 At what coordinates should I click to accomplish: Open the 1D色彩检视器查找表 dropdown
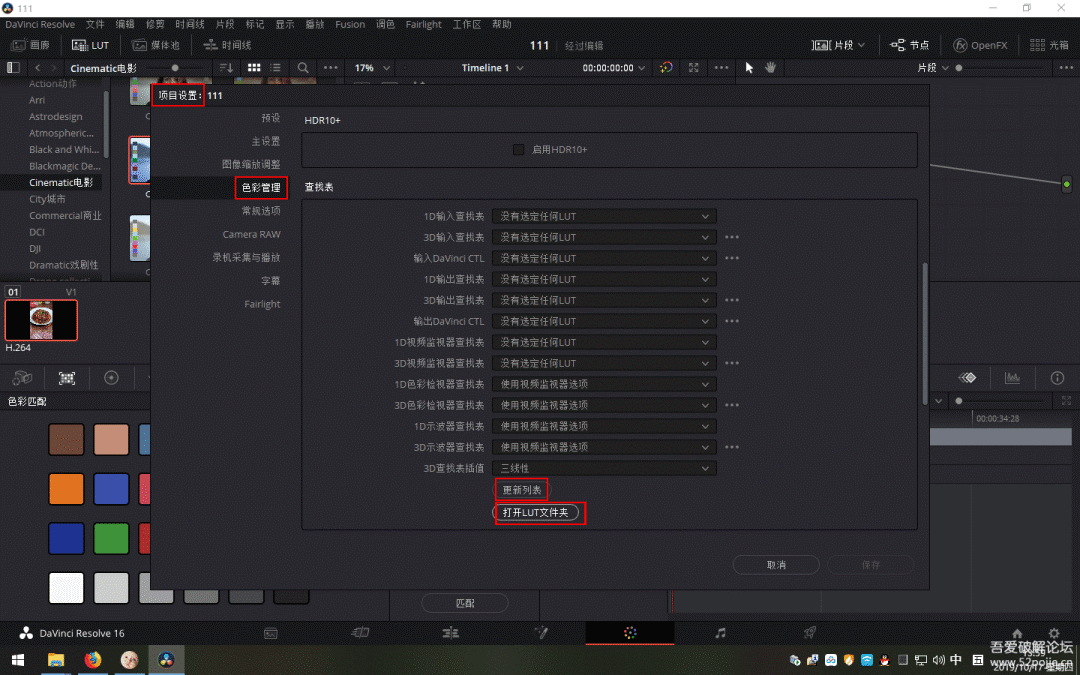604,384
